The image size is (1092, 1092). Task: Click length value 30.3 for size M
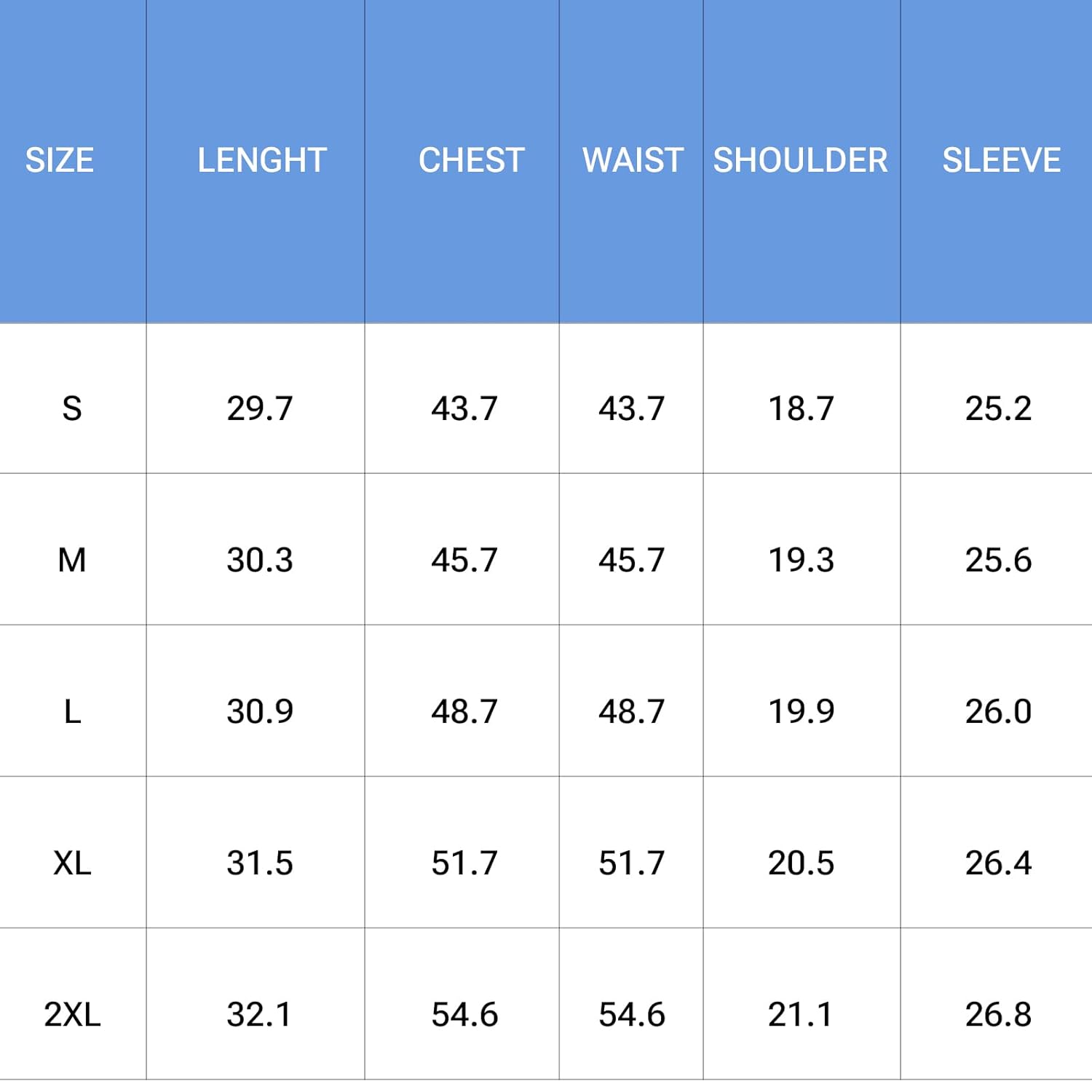point(259,560)
